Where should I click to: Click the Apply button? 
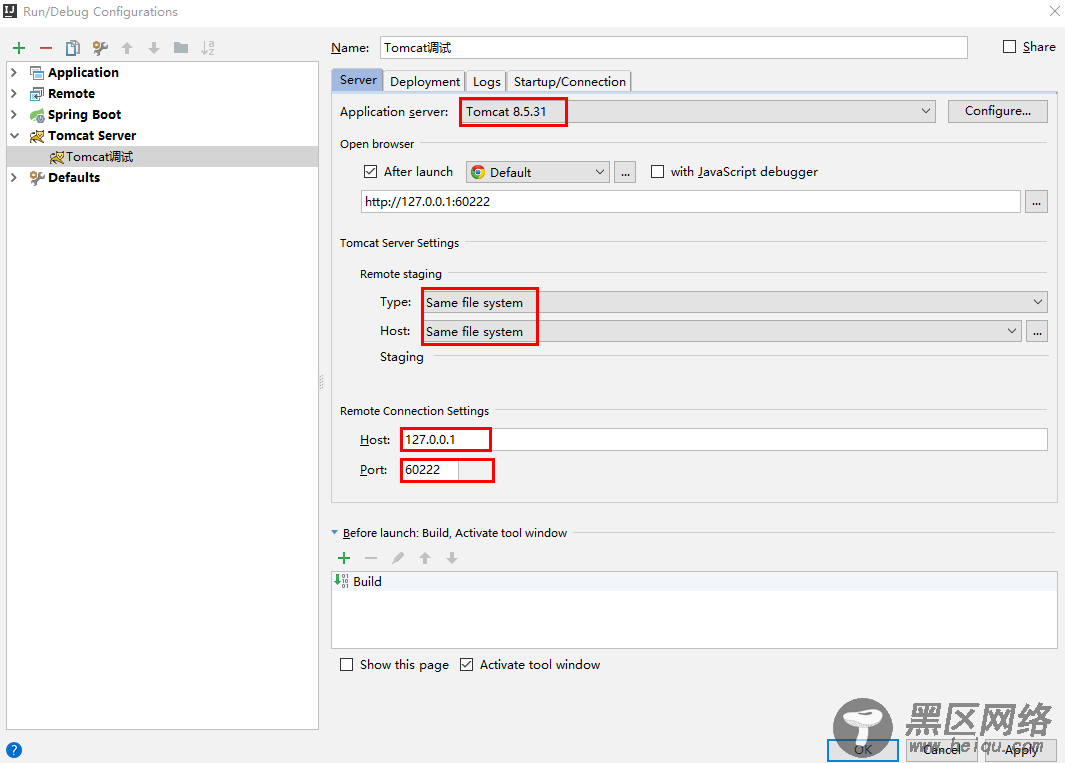(x=1022, y=750)
